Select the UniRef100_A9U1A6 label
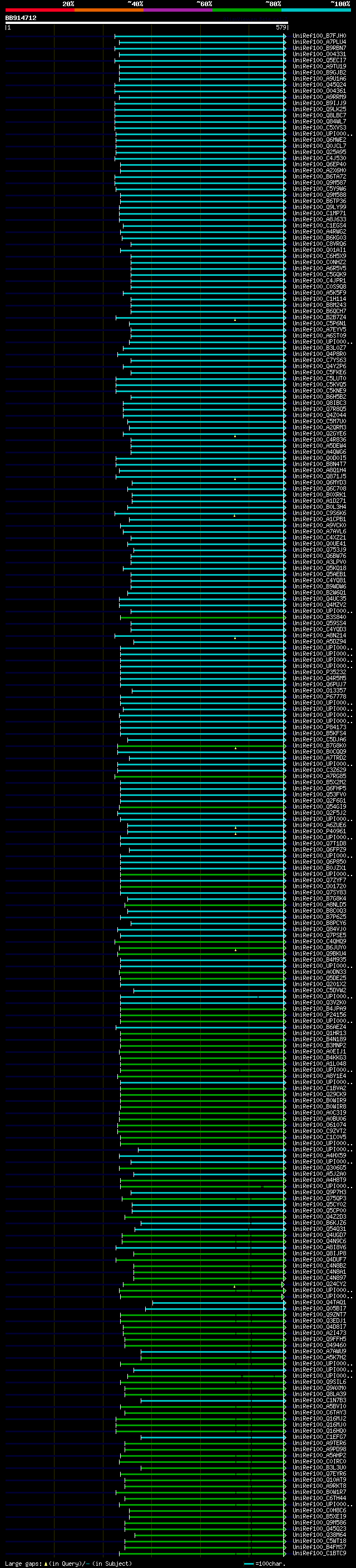Viewport: 356px width, 1568px height. tap(319, 78)
